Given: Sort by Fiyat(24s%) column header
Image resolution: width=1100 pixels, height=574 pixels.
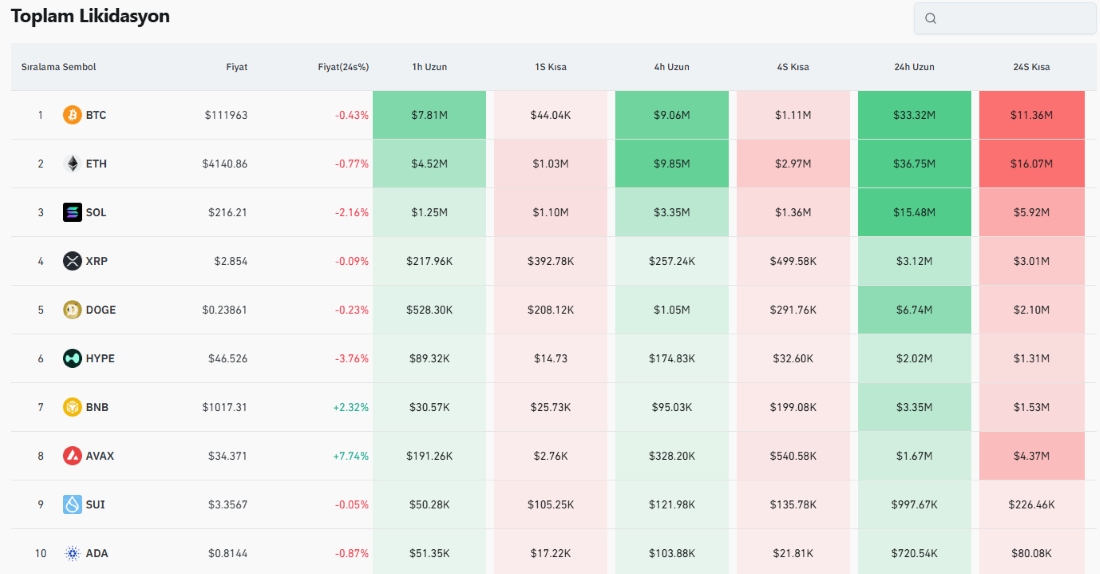Looking at the screenshot, I should click(x=343, y=67).
